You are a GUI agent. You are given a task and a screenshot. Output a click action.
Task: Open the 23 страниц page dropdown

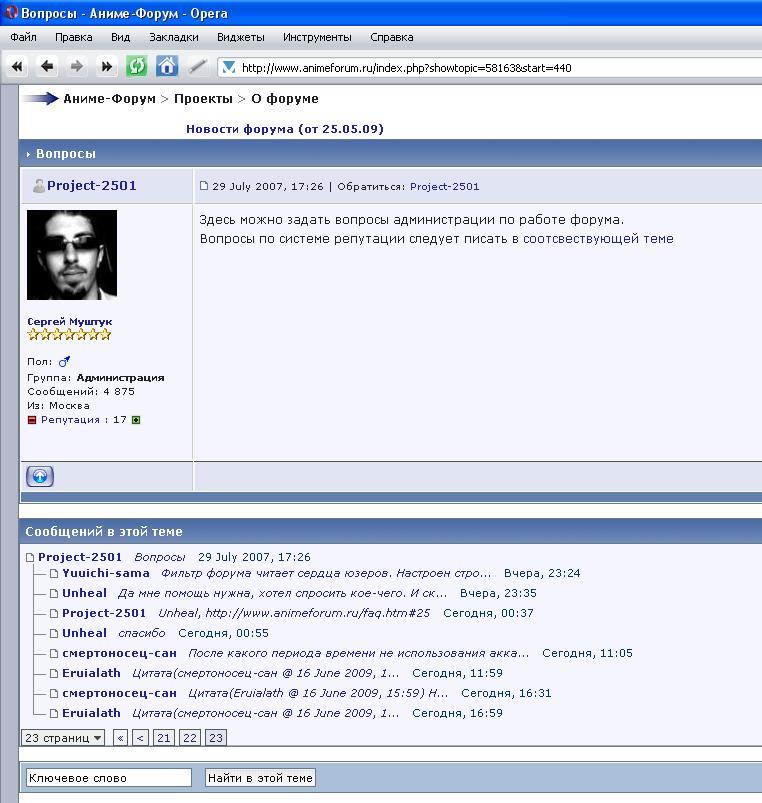tap(63, 738)
